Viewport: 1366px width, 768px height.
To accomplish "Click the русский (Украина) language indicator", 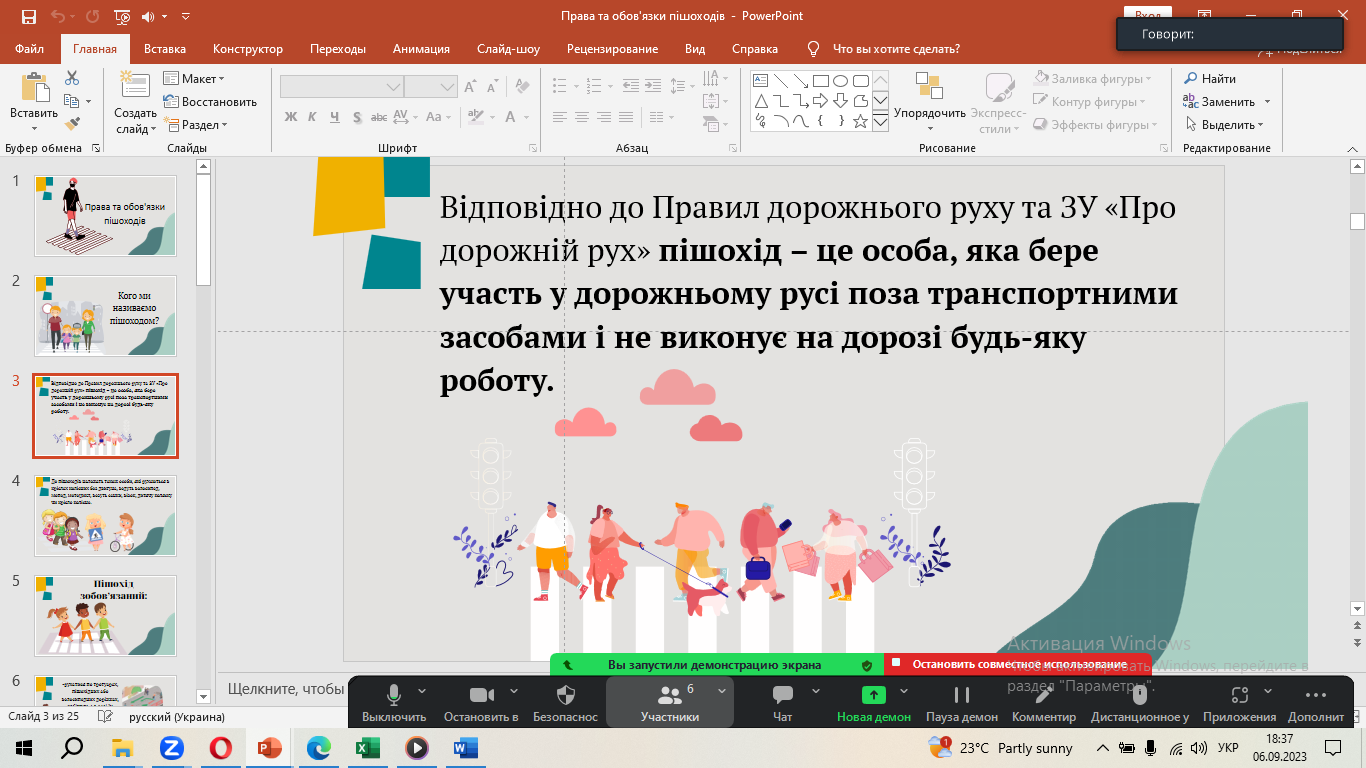I will click(177, 717).
